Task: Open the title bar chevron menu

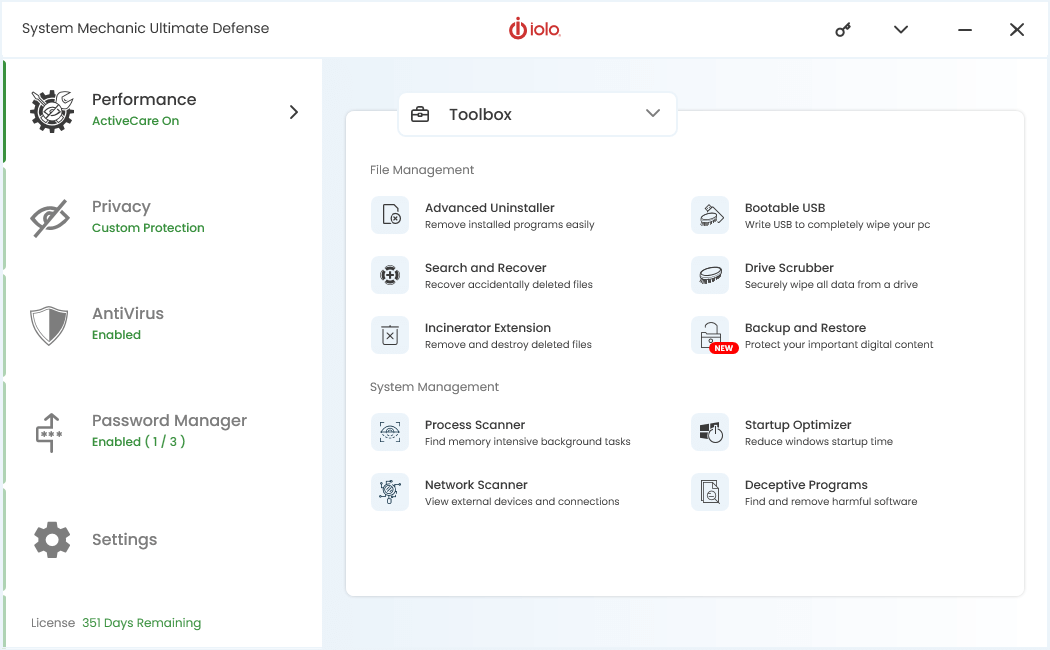Action: 901,30
